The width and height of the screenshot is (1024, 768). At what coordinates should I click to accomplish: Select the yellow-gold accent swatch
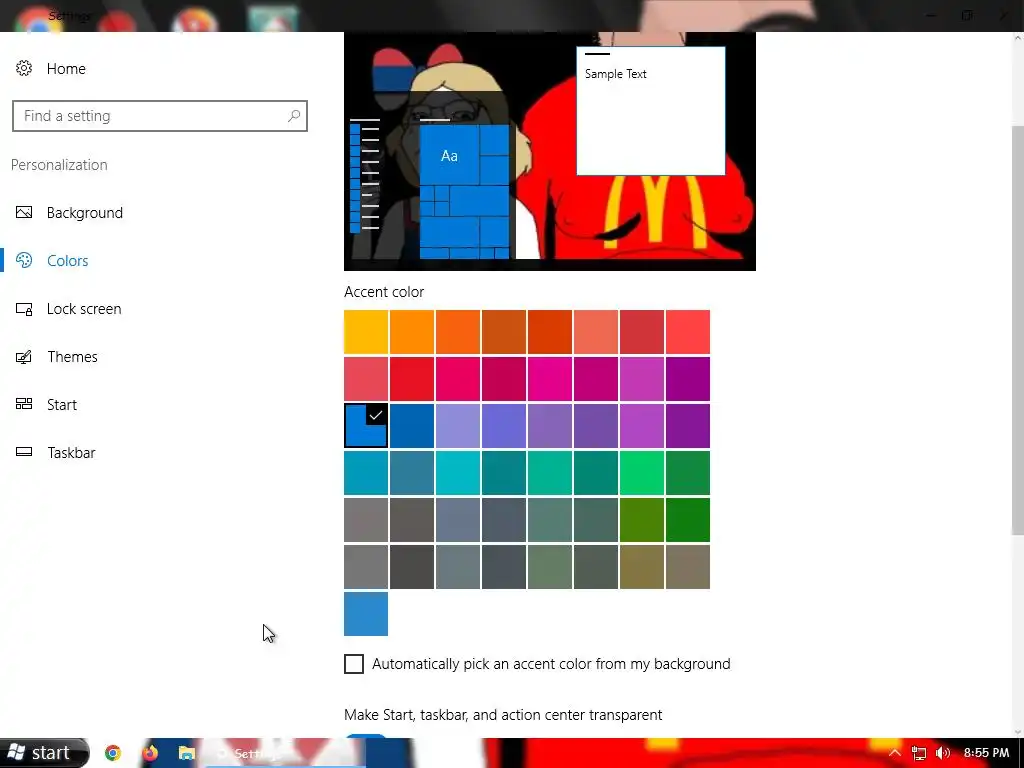coord(366,332)
